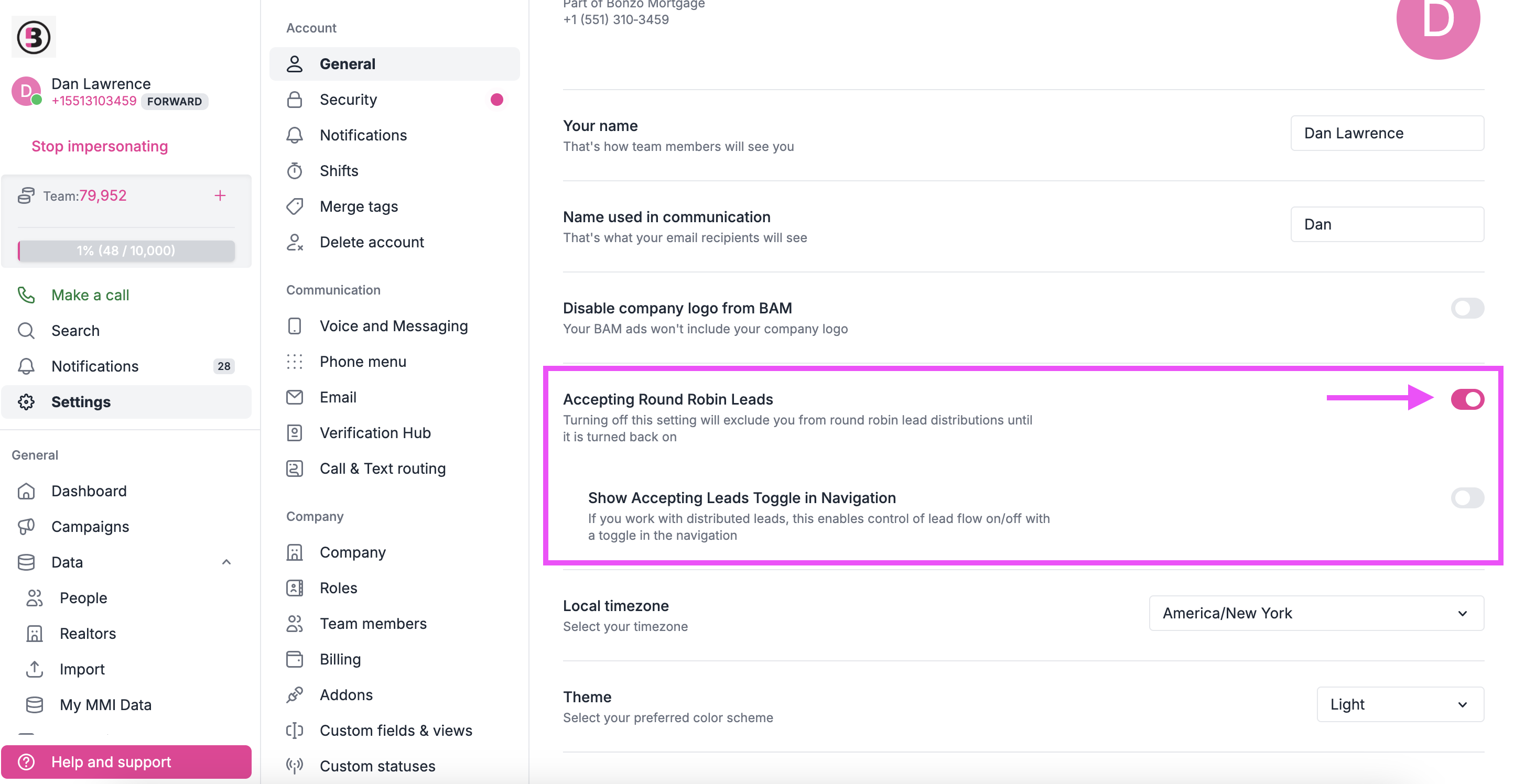
Task: Click the Campaigns megaphone icon
Action: [26, 527]
